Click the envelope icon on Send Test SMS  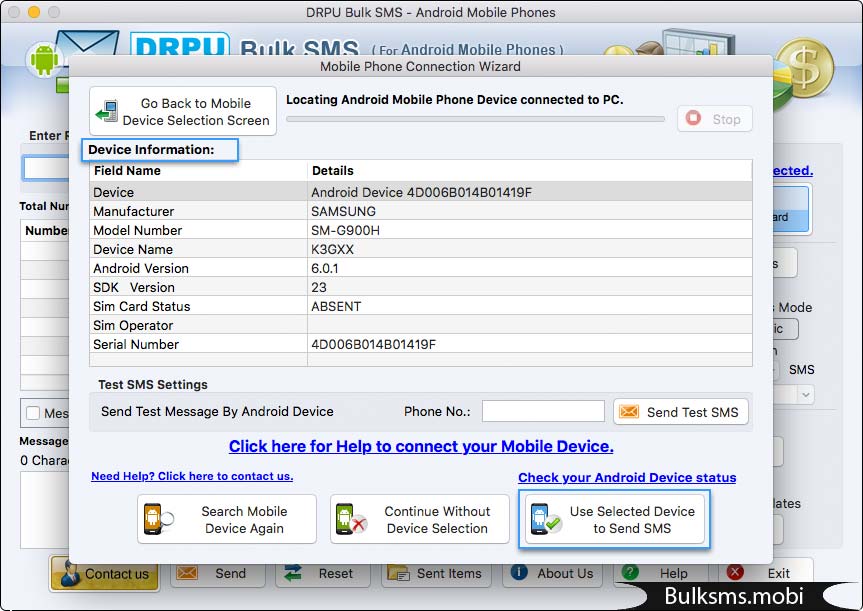[629, 412]
